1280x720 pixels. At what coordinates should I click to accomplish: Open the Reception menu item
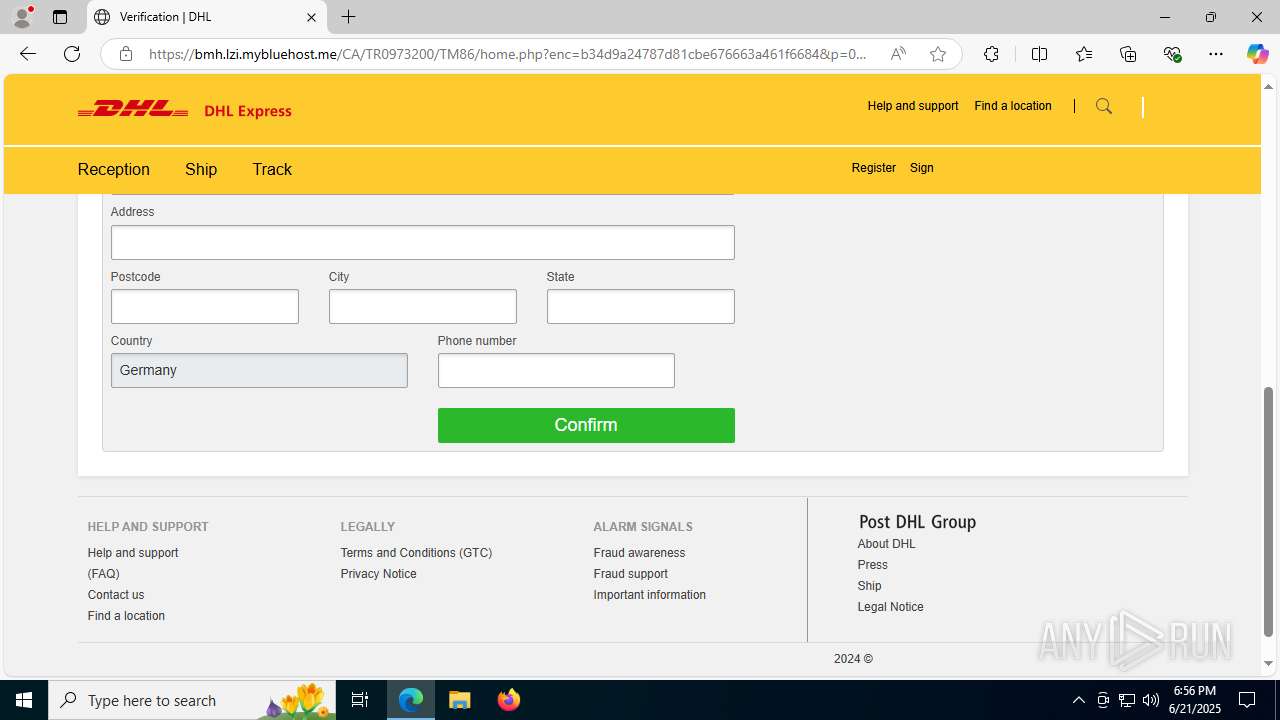[x=114, y=169]
